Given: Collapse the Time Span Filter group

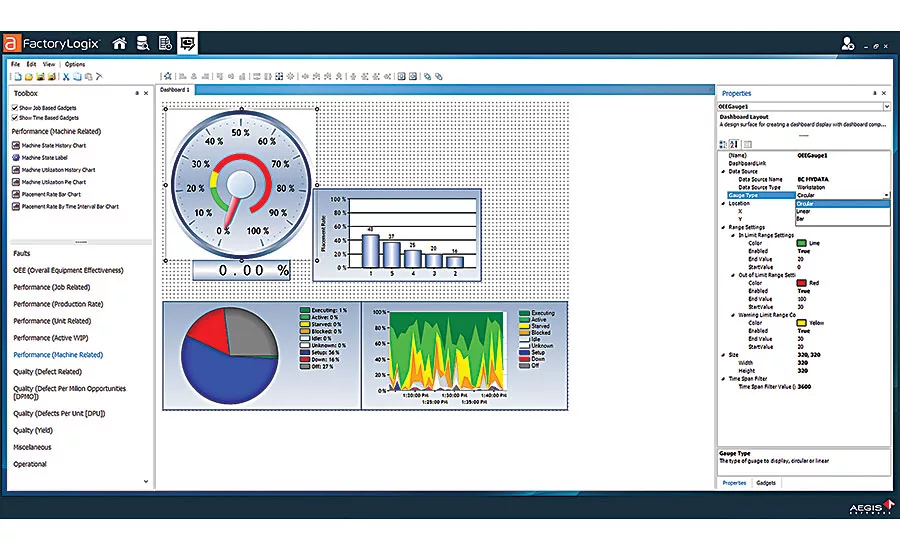Looking at the screenshot, I should pyautogui.click(x=723, y=379).
